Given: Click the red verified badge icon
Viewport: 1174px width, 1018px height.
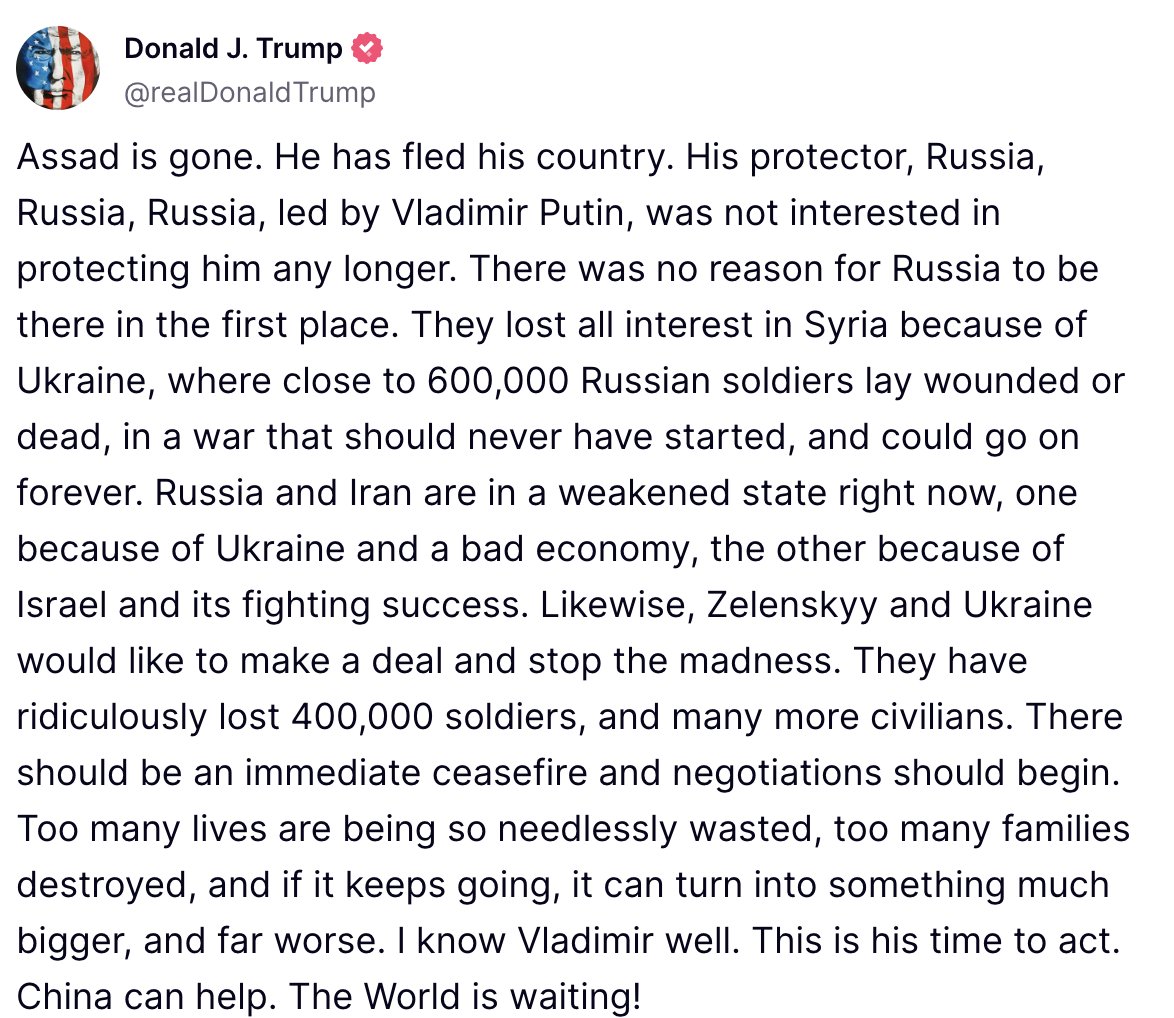Looking at the screenshot, I should [x=365, y=48].
